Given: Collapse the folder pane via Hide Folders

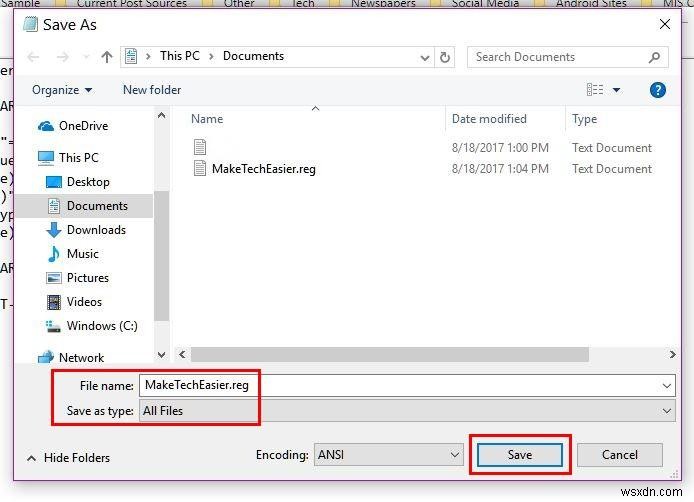Looking at the screenshot, I should click(69, 458).
